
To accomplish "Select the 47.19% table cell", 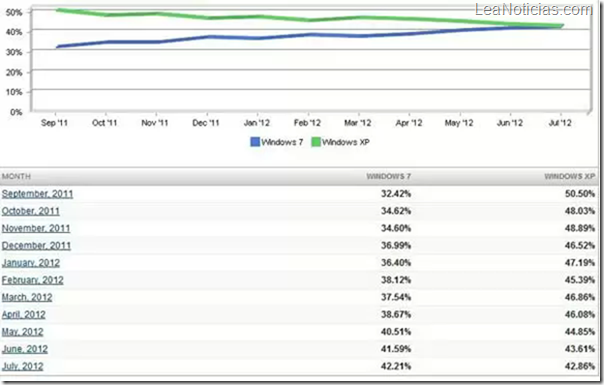I will point(580,263).
